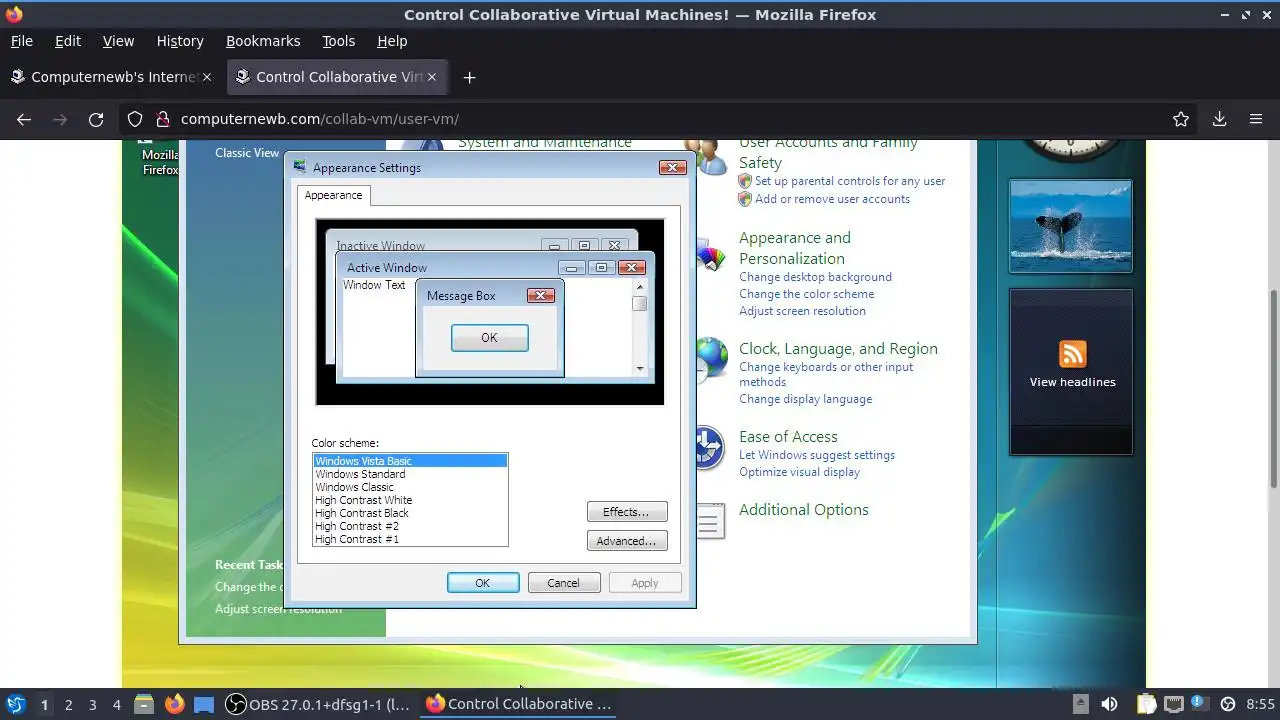Open the Help menu

392,41
